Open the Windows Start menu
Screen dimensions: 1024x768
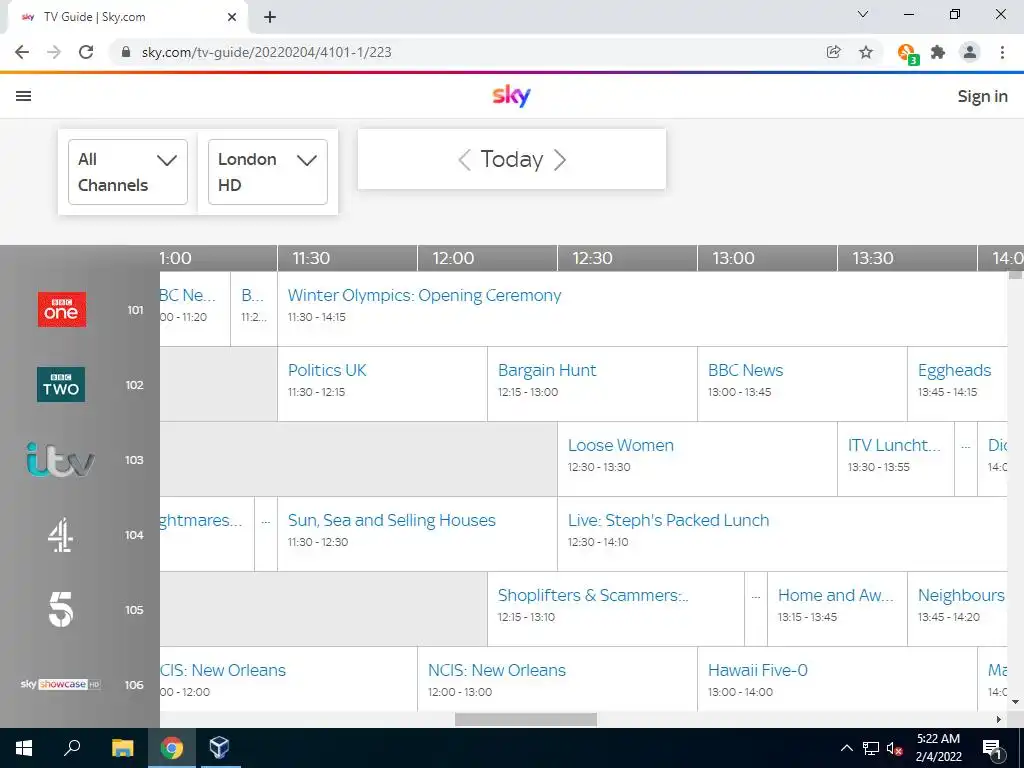[24, 748]
